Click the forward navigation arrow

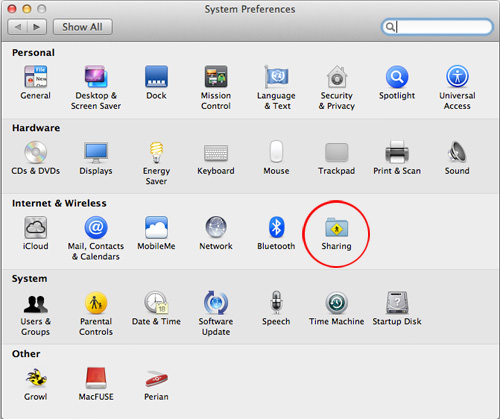tap(37, 27)
